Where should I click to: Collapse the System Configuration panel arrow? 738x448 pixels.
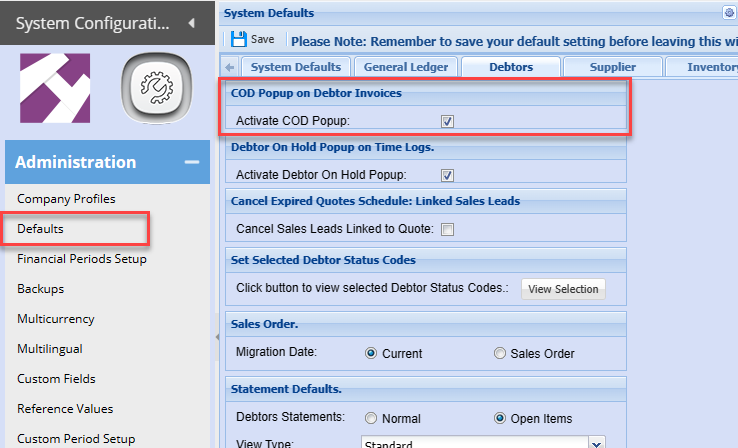tap(190, 23)
